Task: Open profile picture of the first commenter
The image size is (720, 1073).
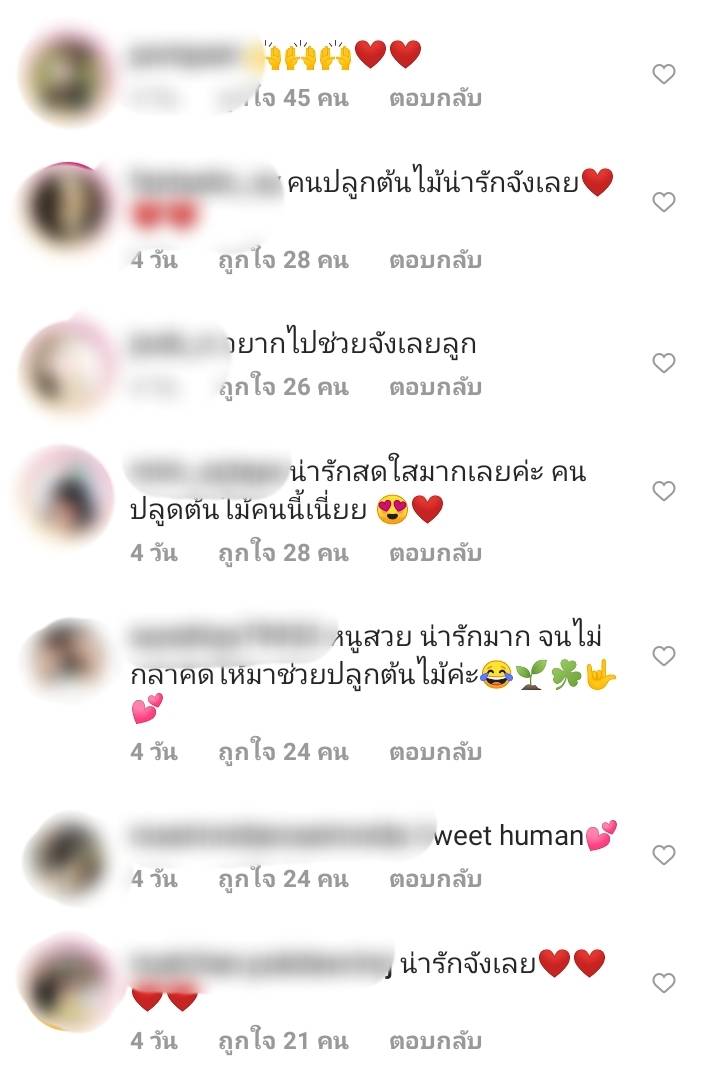Action: coord(66,75)
